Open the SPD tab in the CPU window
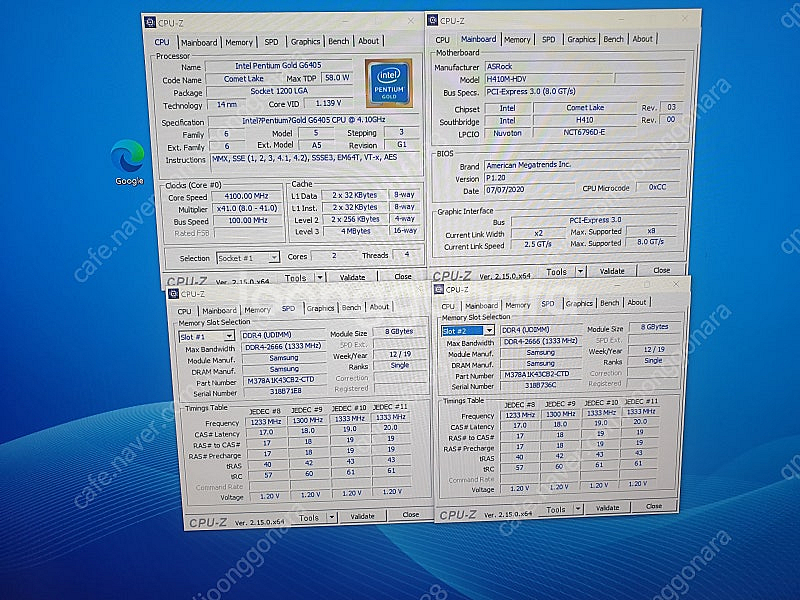 (271, 42)
